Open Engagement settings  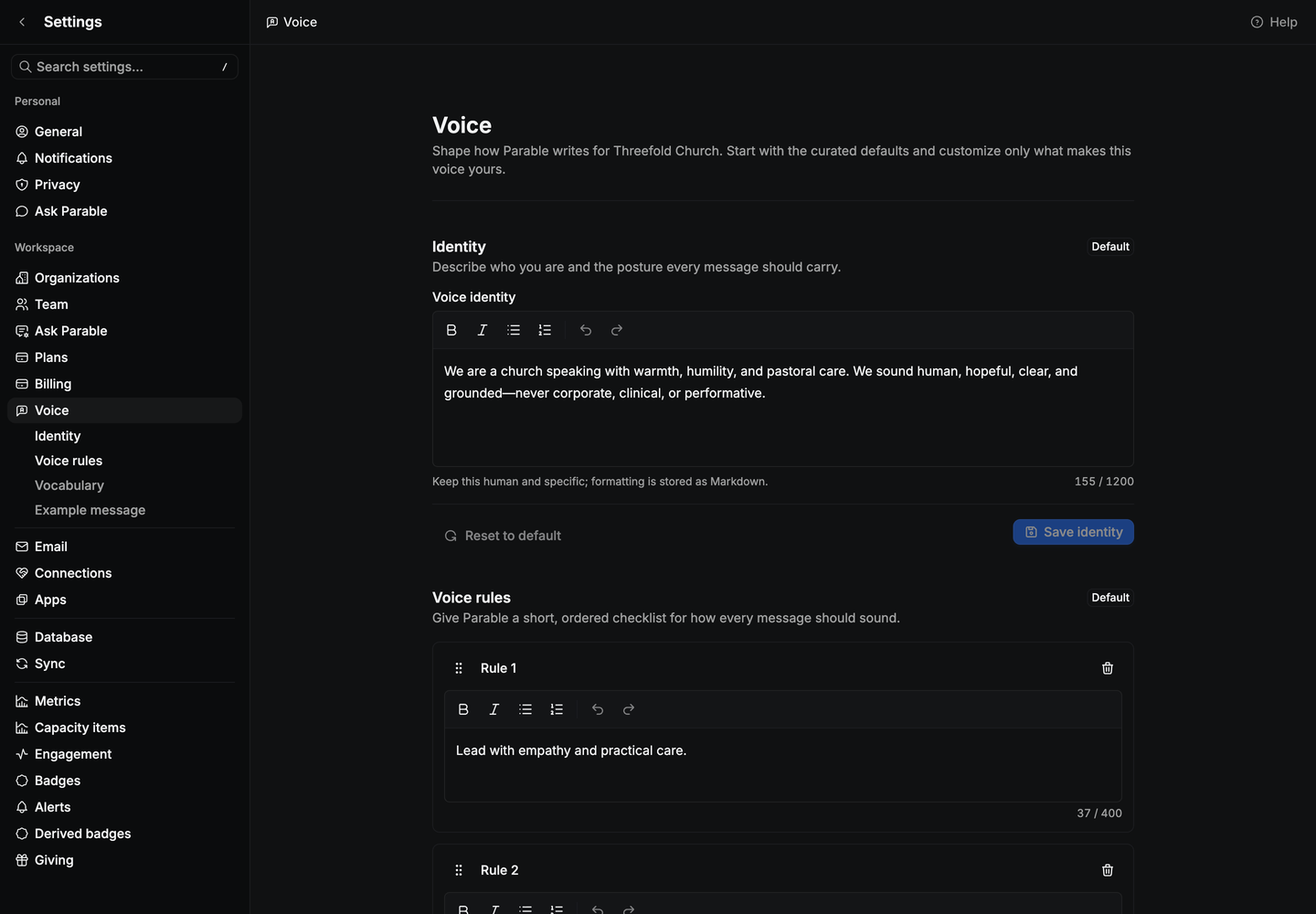click(x=124, y=754)
